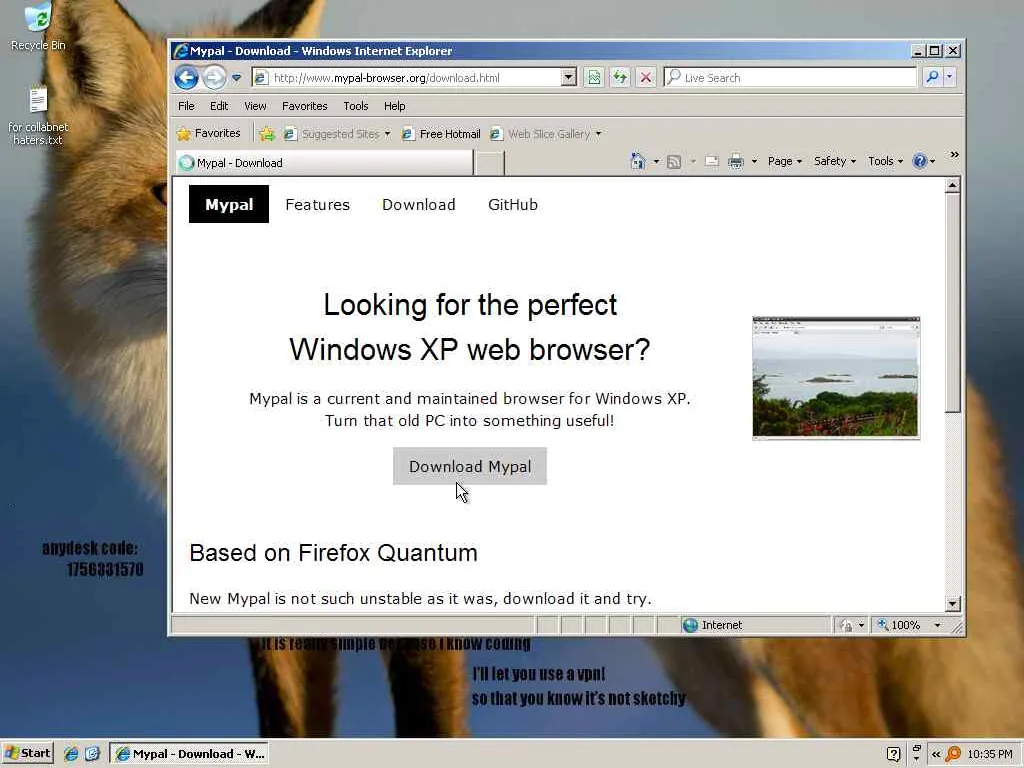Open the View menu
Screen dimensions: 1024x768
[255, 106]
